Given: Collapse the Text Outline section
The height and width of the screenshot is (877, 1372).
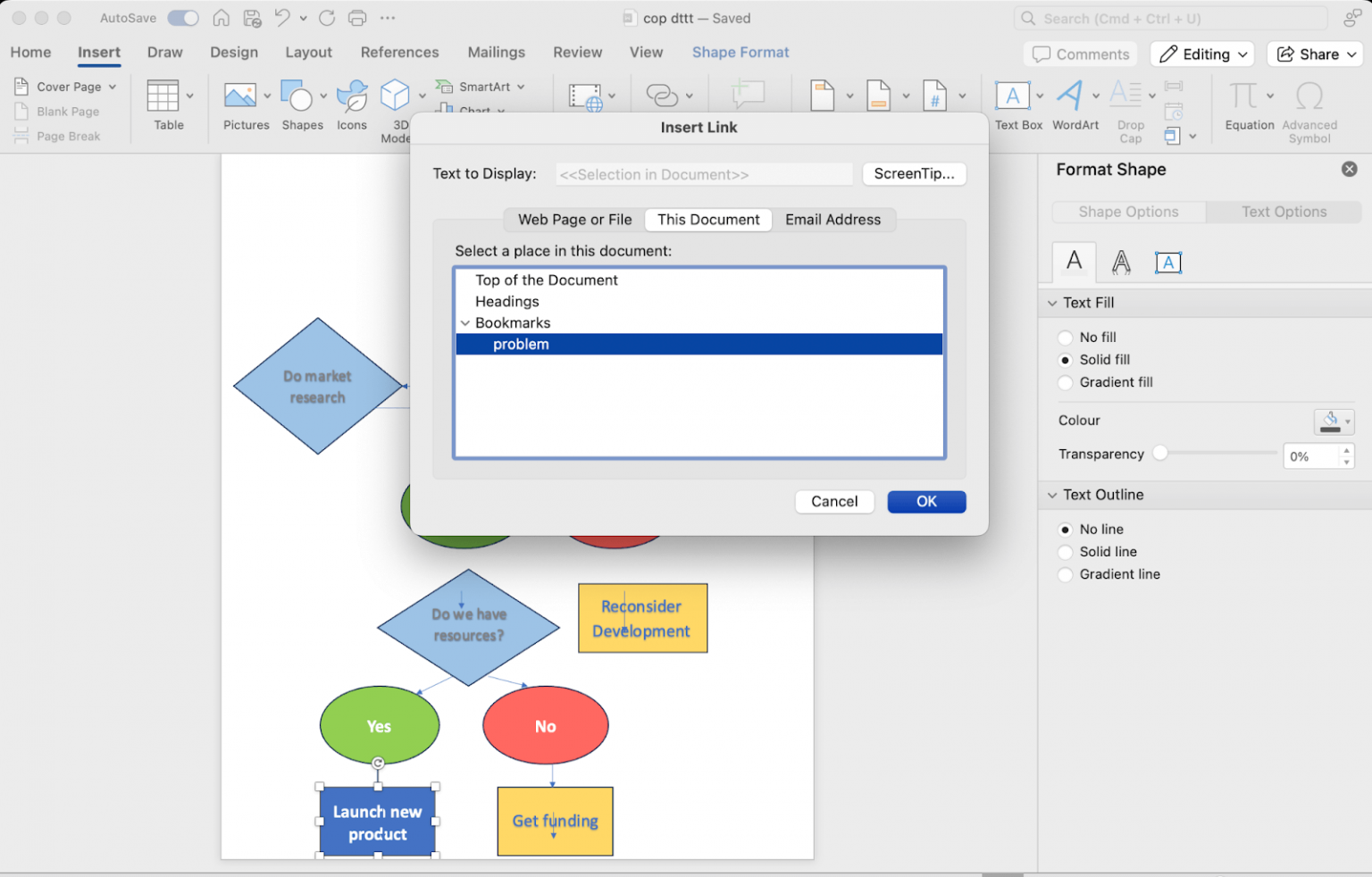Looking at the screenshot, I should click(x=1051, y=495).
